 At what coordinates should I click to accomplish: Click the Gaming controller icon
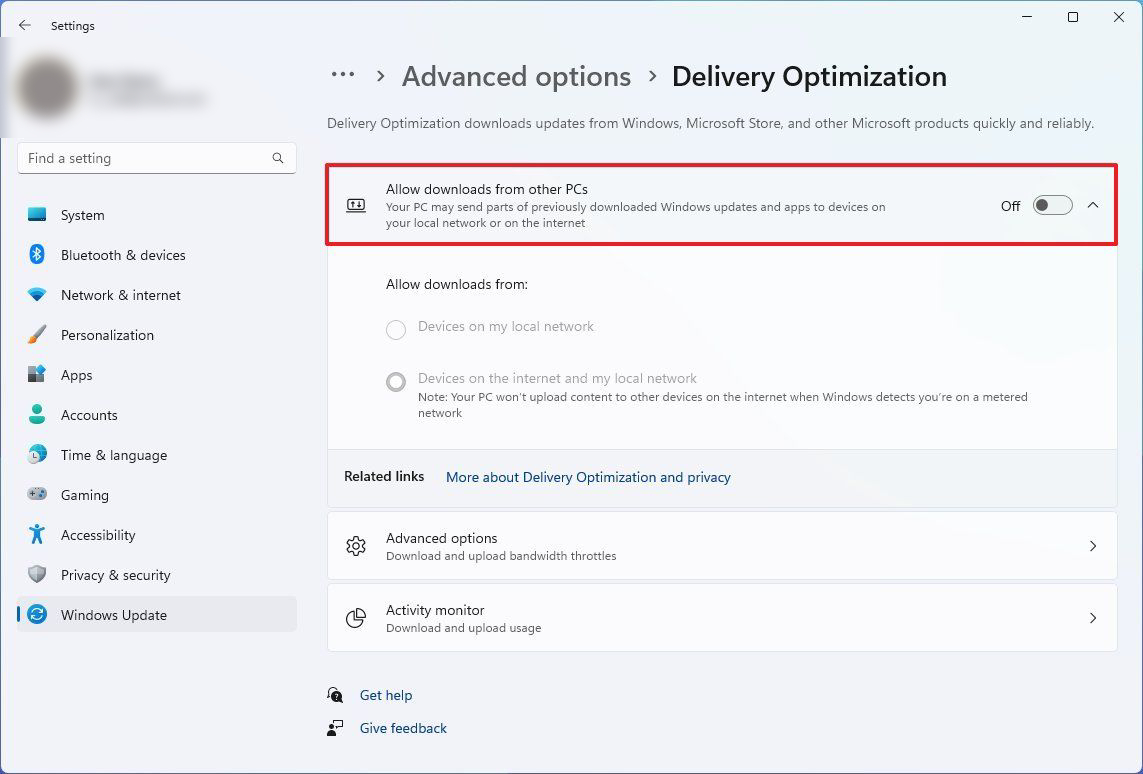37,494
